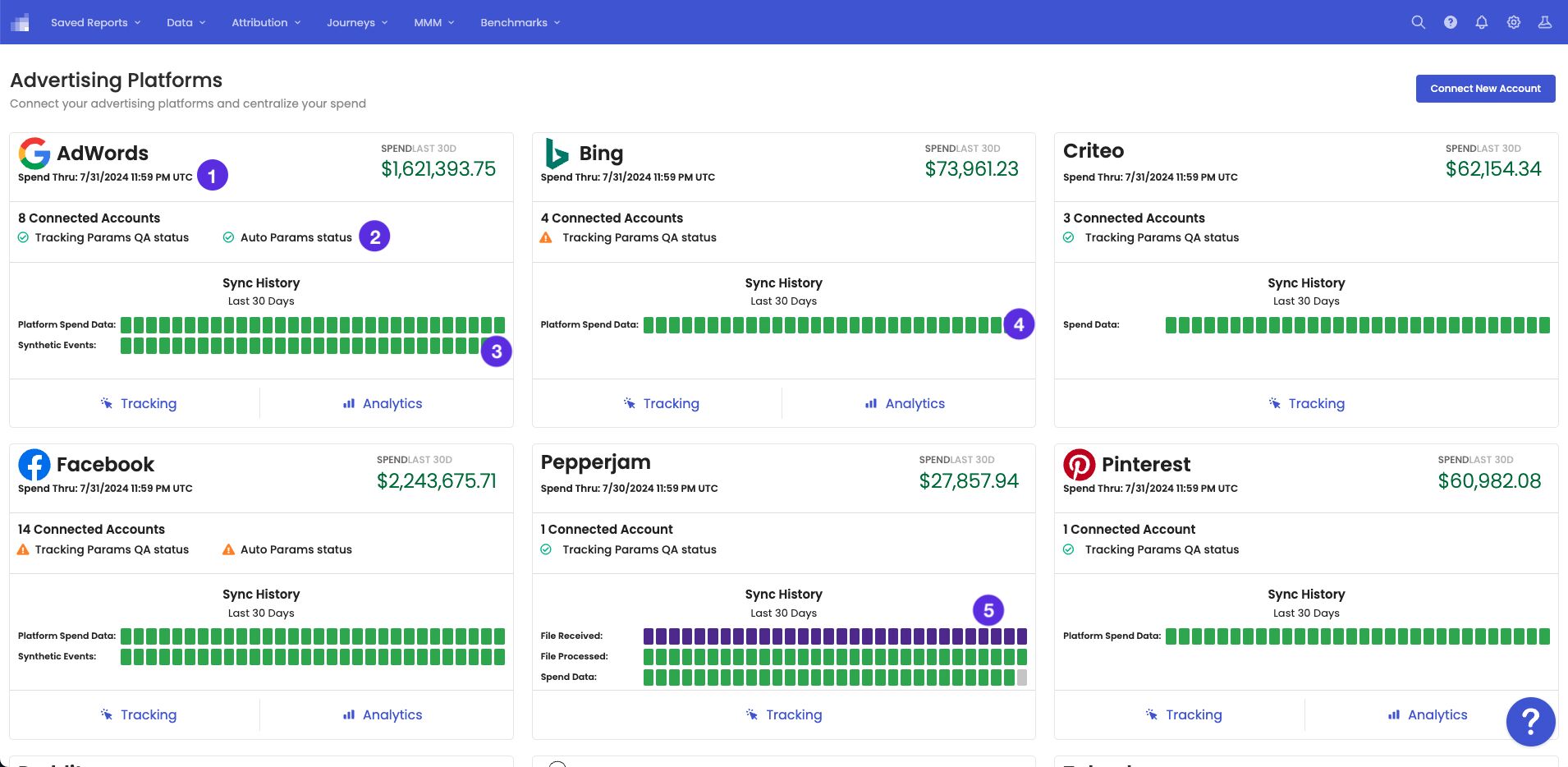Click AdWords Auto Params status check
Image resolution: width=1568 pixels, height=767 pixels.
pyautogui.click(x=229, y=238)
